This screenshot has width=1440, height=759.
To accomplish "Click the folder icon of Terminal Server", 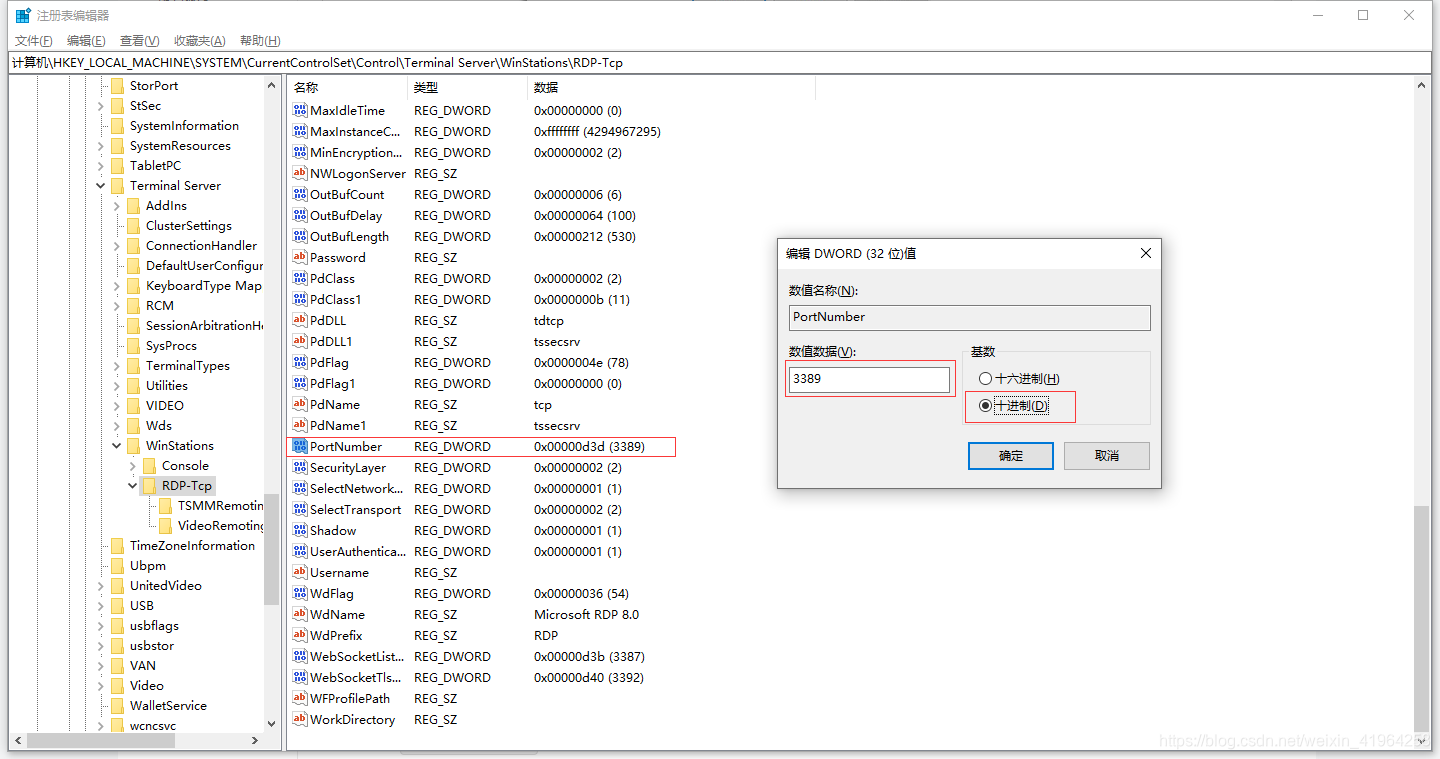I will point(118,185).
